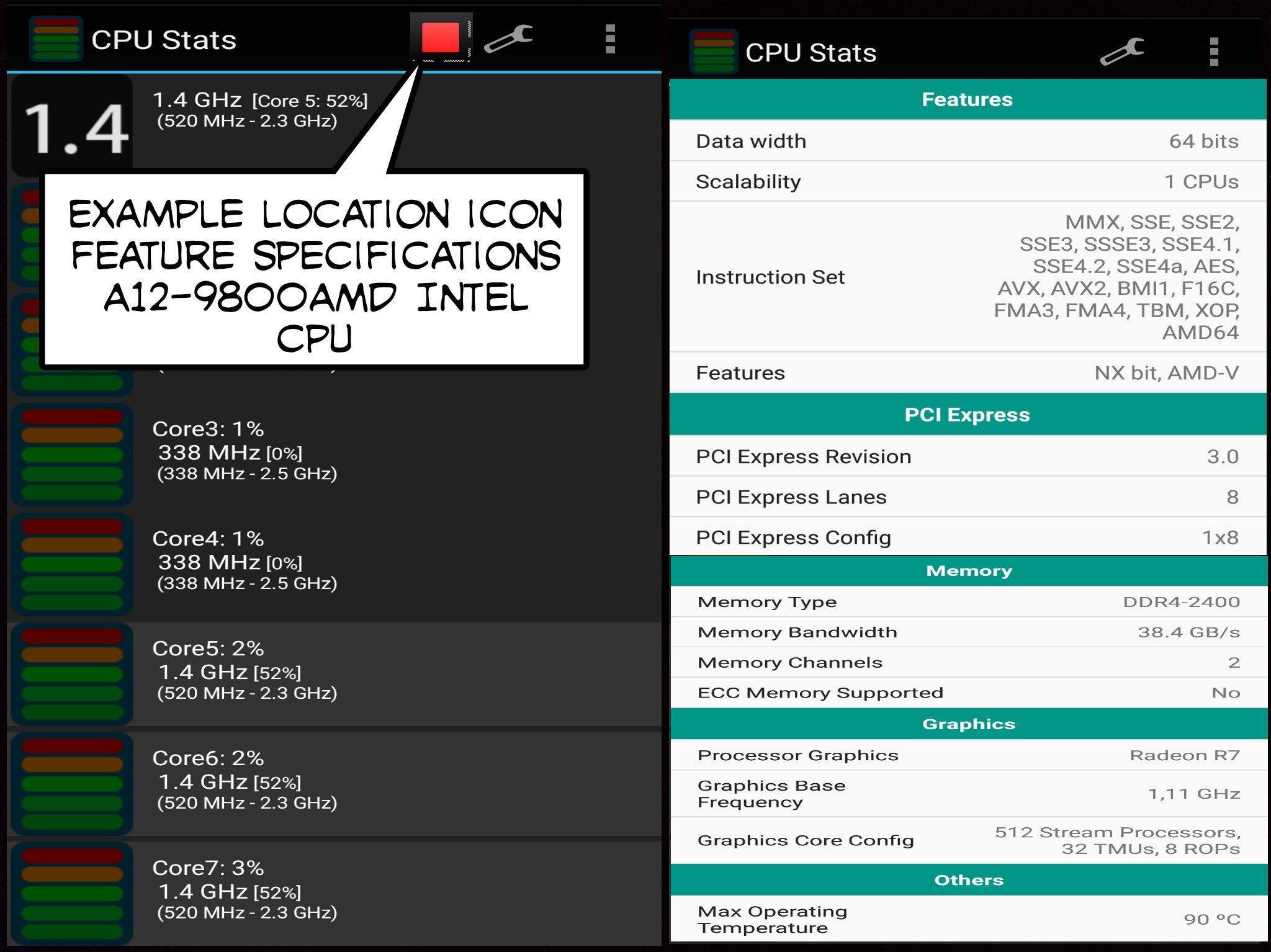Select the Core4 load bar icon
Viewport: 1271px width, 952px height.
(73, 564)
